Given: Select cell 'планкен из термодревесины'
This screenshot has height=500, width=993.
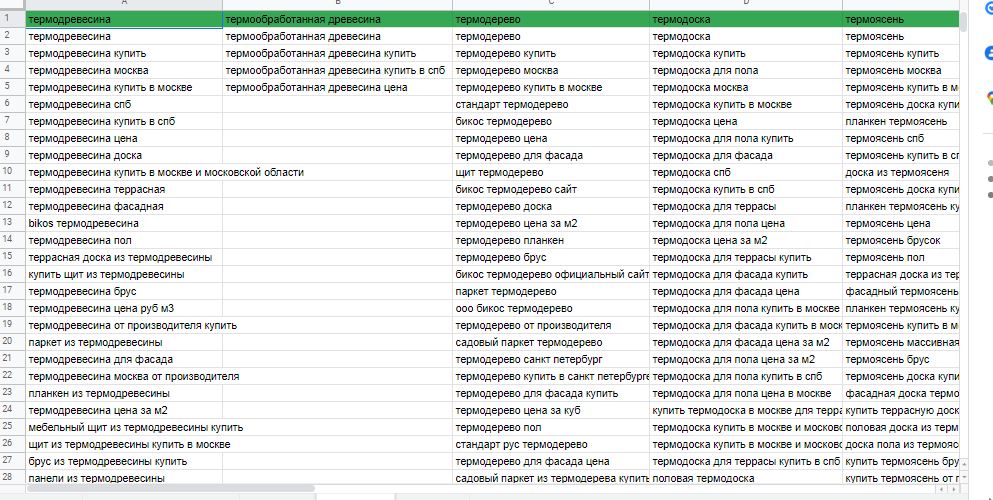Looking at the screenshot, I should 124,393.
